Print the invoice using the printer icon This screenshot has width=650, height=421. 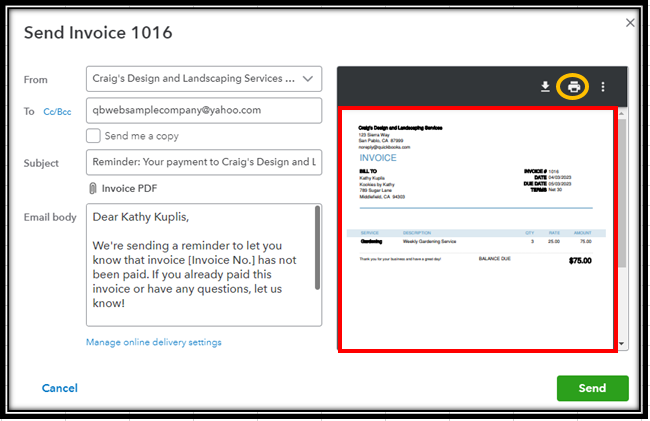tap(574, 87)
